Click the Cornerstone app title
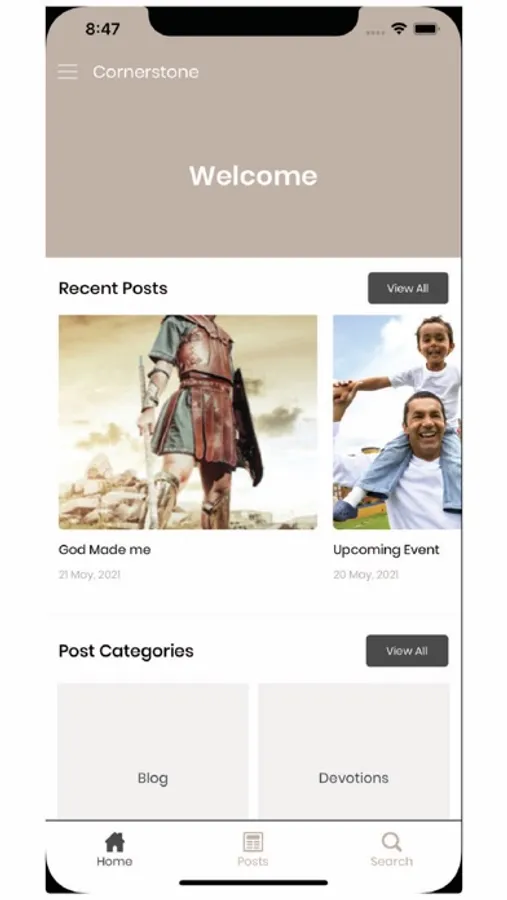Image resolution: width=507 pixels, height=900 pixels. pos(146,72)
